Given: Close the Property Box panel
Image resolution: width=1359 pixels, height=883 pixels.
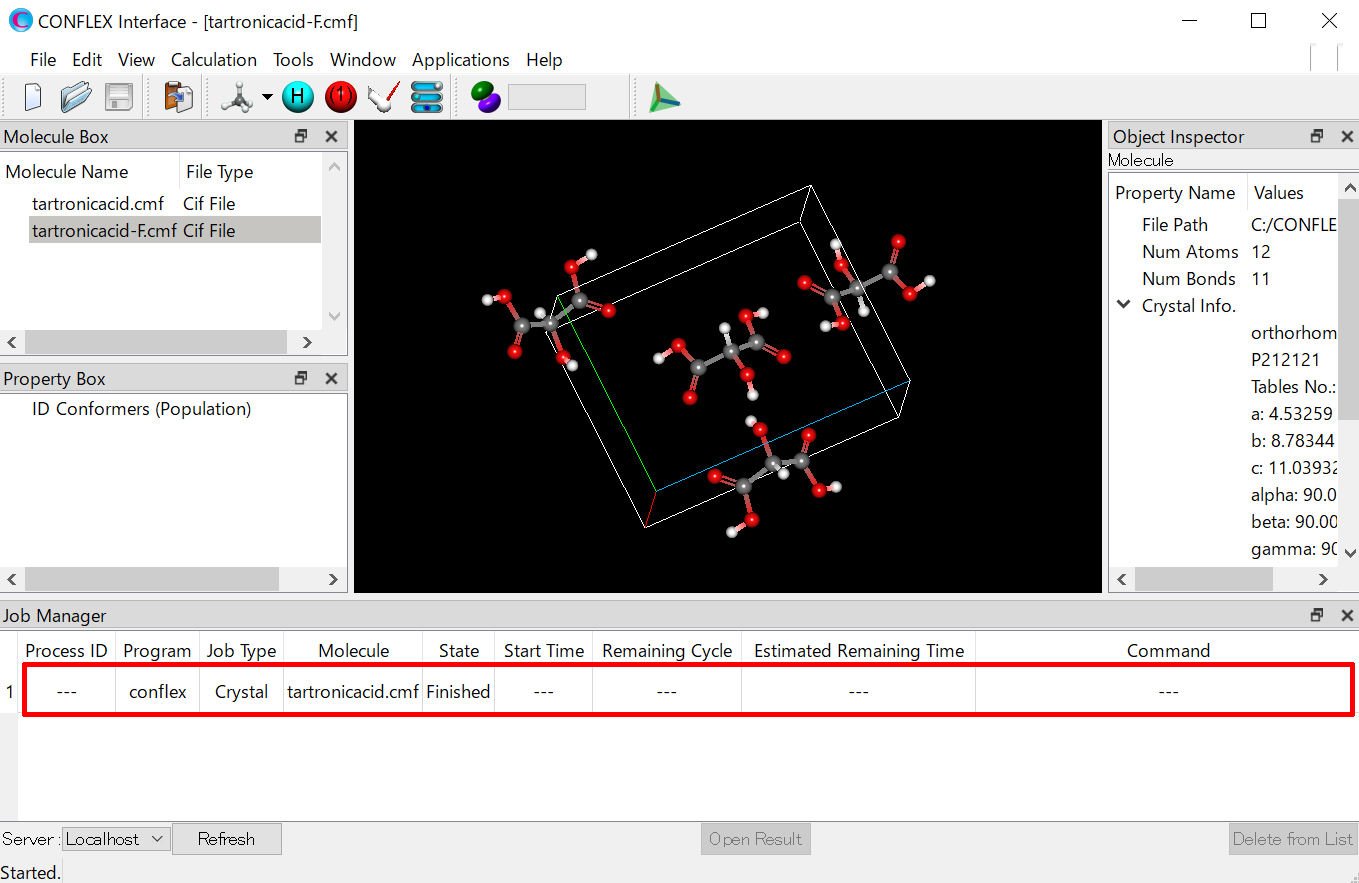Looking at the screenshot, I should point(332,379).
